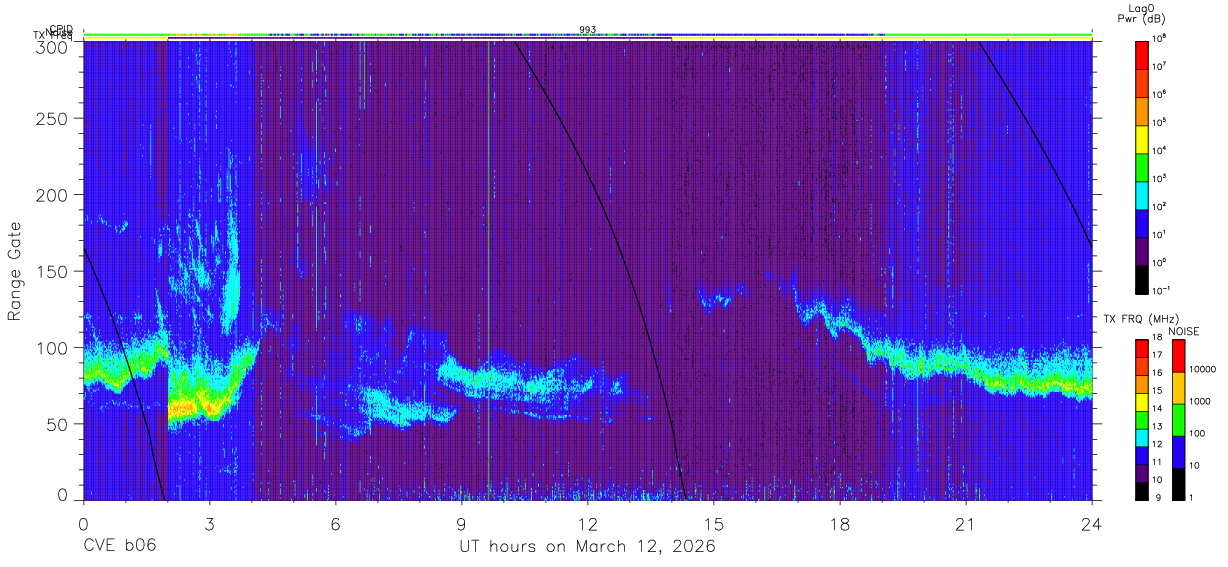Select the green segment of TX FRQ colorbar

pos(1142,419)
